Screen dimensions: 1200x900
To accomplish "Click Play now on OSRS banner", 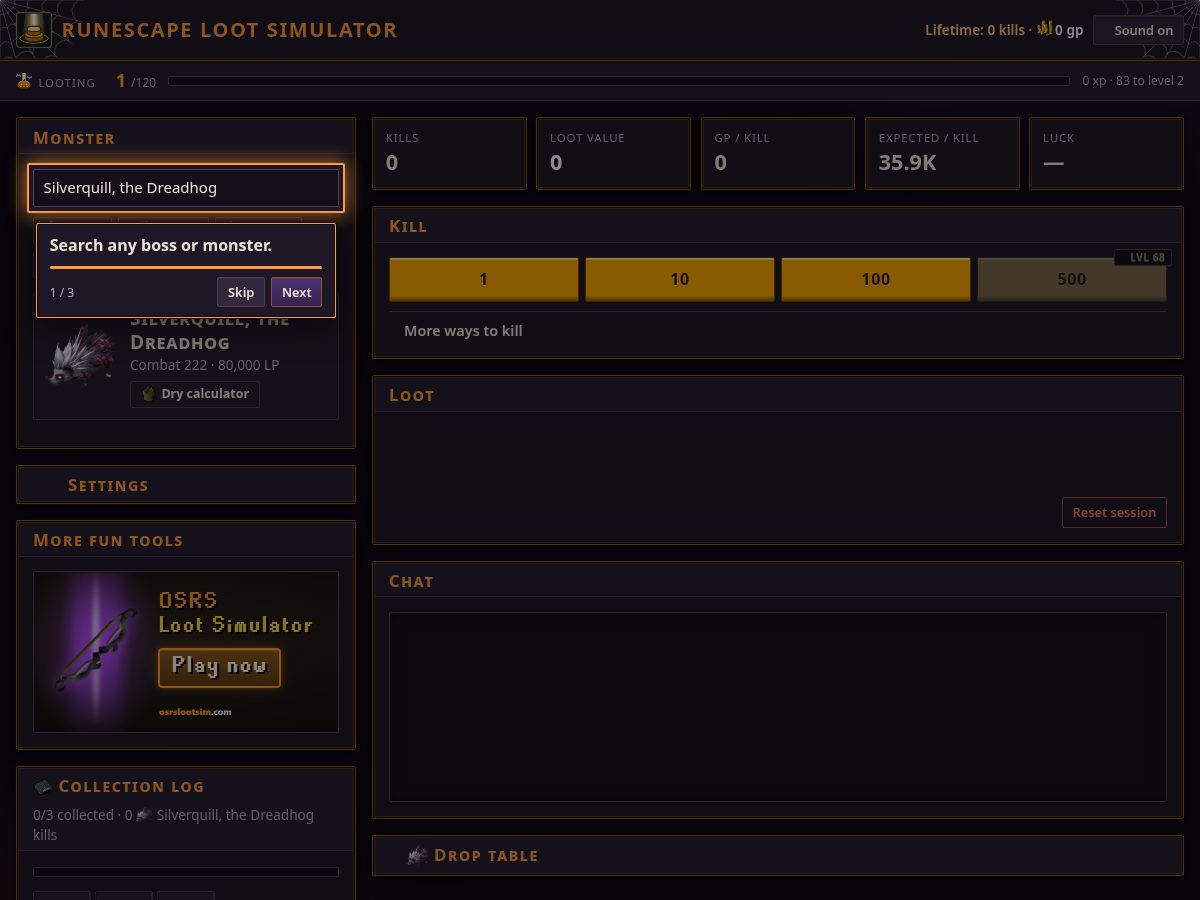I will click(x=219, y=667).
